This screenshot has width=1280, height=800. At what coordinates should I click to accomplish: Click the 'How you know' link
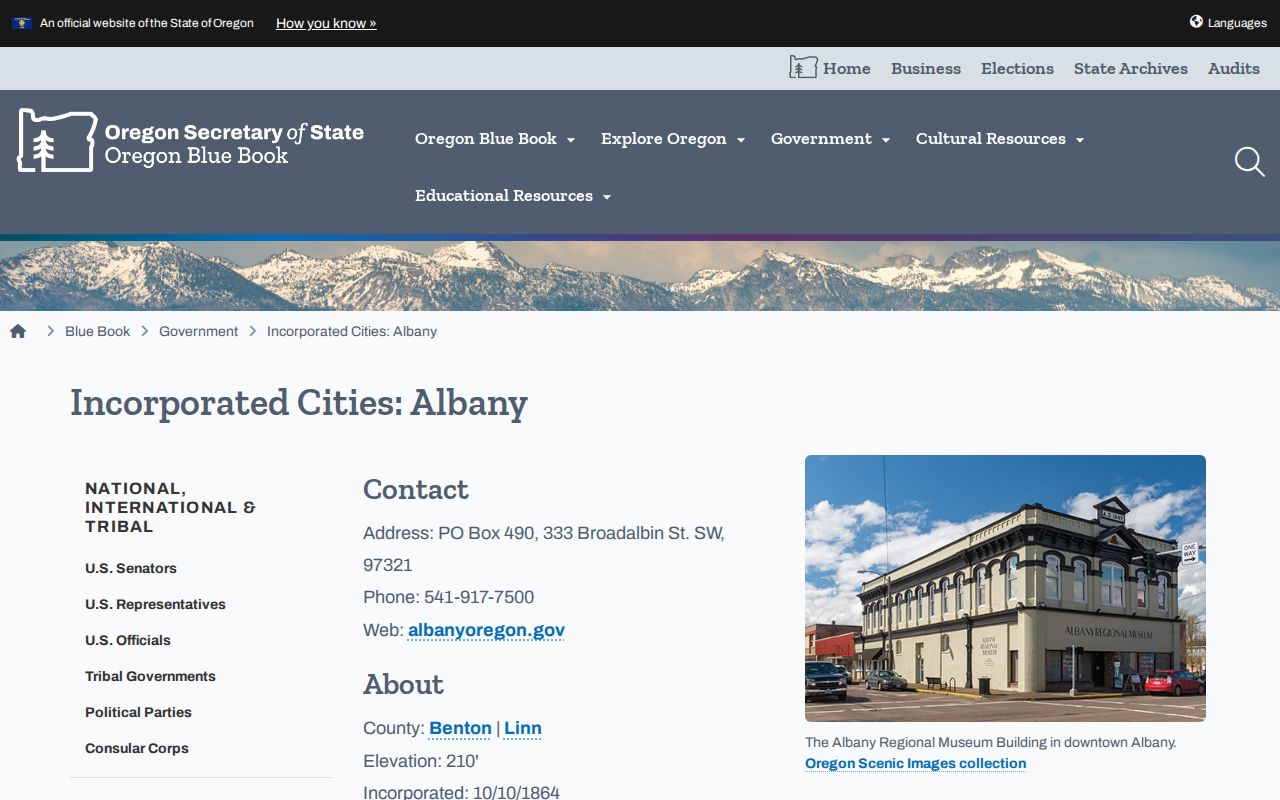point(326,23)
